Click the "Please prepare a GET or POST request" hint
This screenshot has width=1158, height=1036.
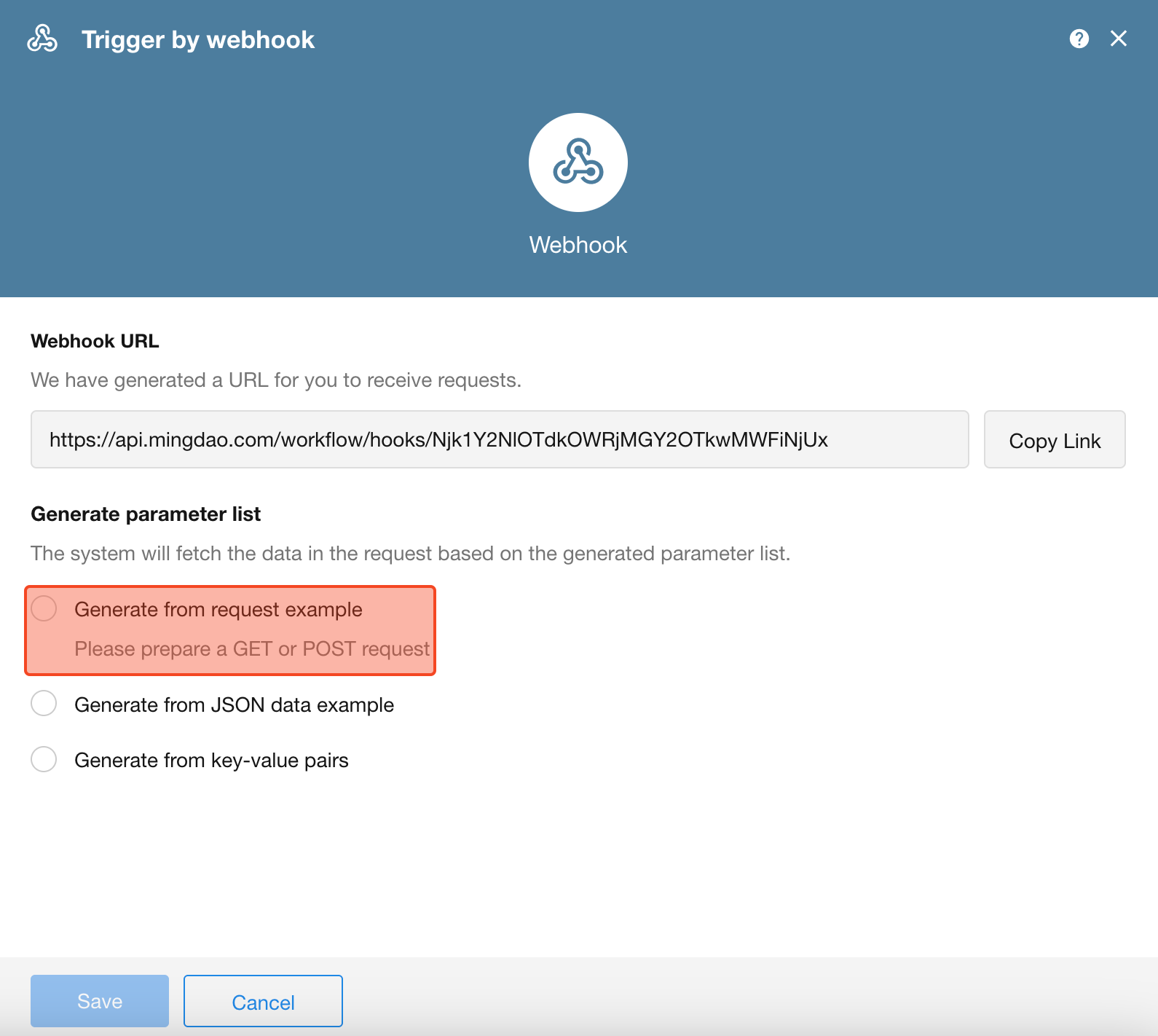[252, 649]
